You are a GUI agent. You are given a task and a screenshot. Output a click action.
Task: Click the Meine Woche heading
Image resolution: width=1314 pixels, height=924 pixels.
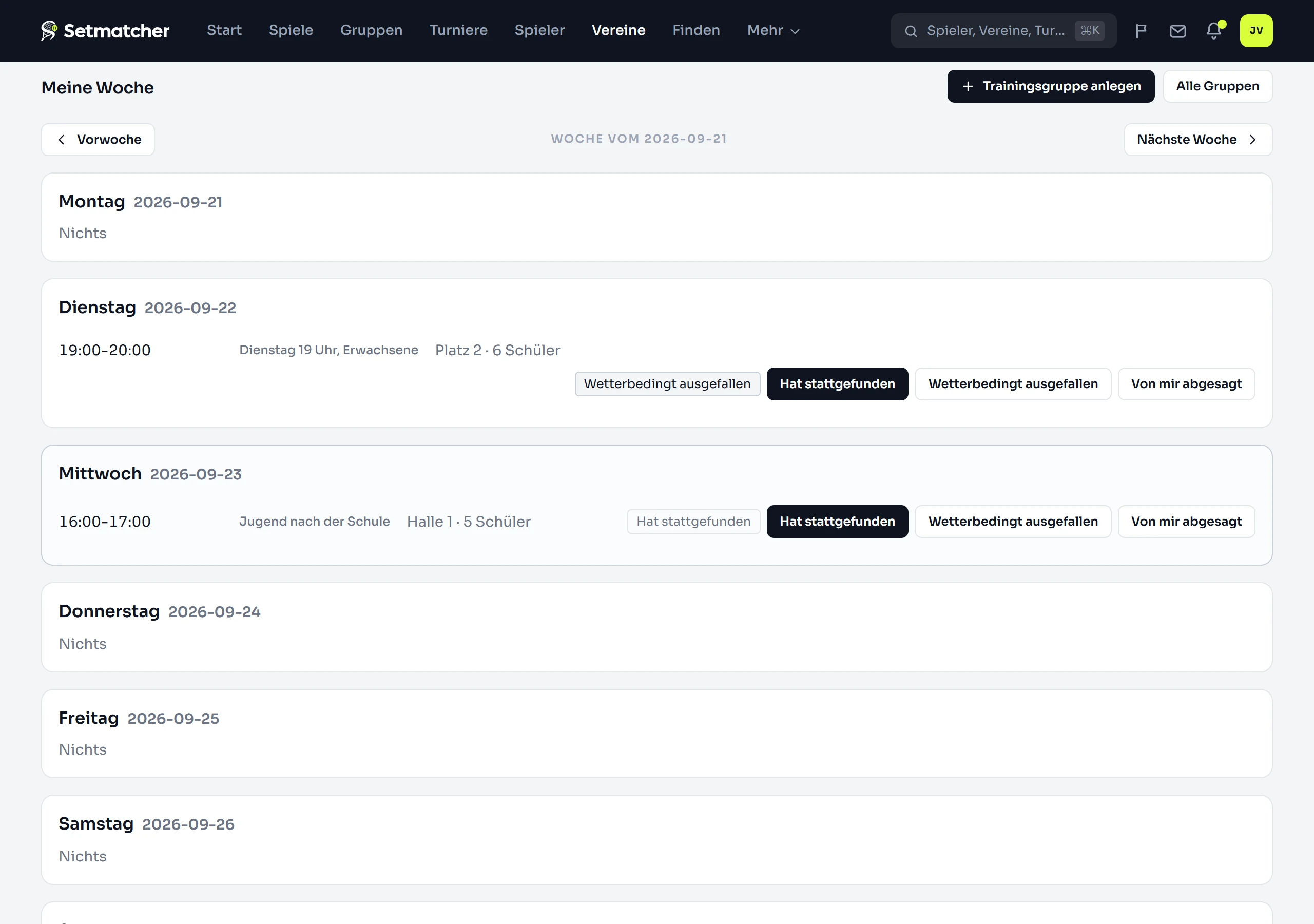pos(98,88)
